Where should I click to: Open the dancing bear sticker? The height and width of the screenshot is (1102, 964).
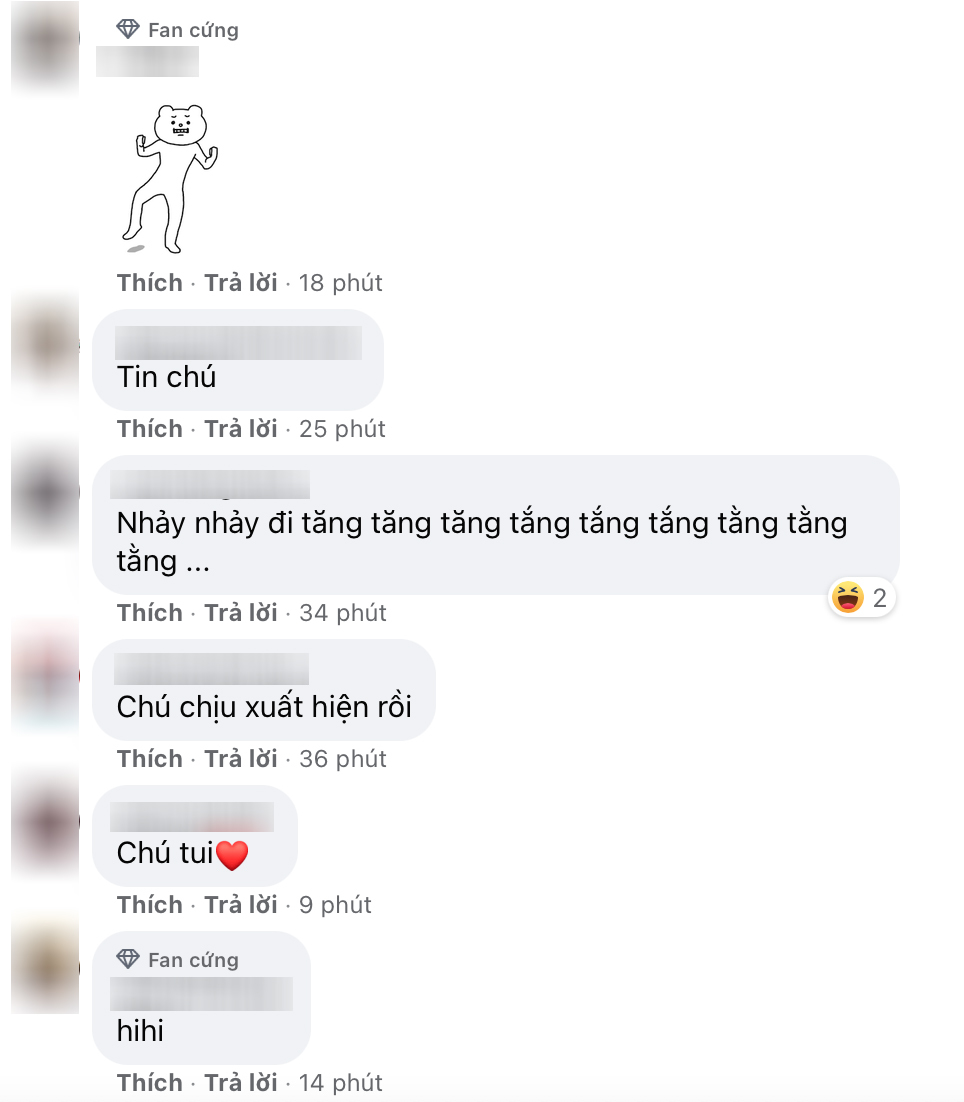pyautogui.click(x=170, y=179)
